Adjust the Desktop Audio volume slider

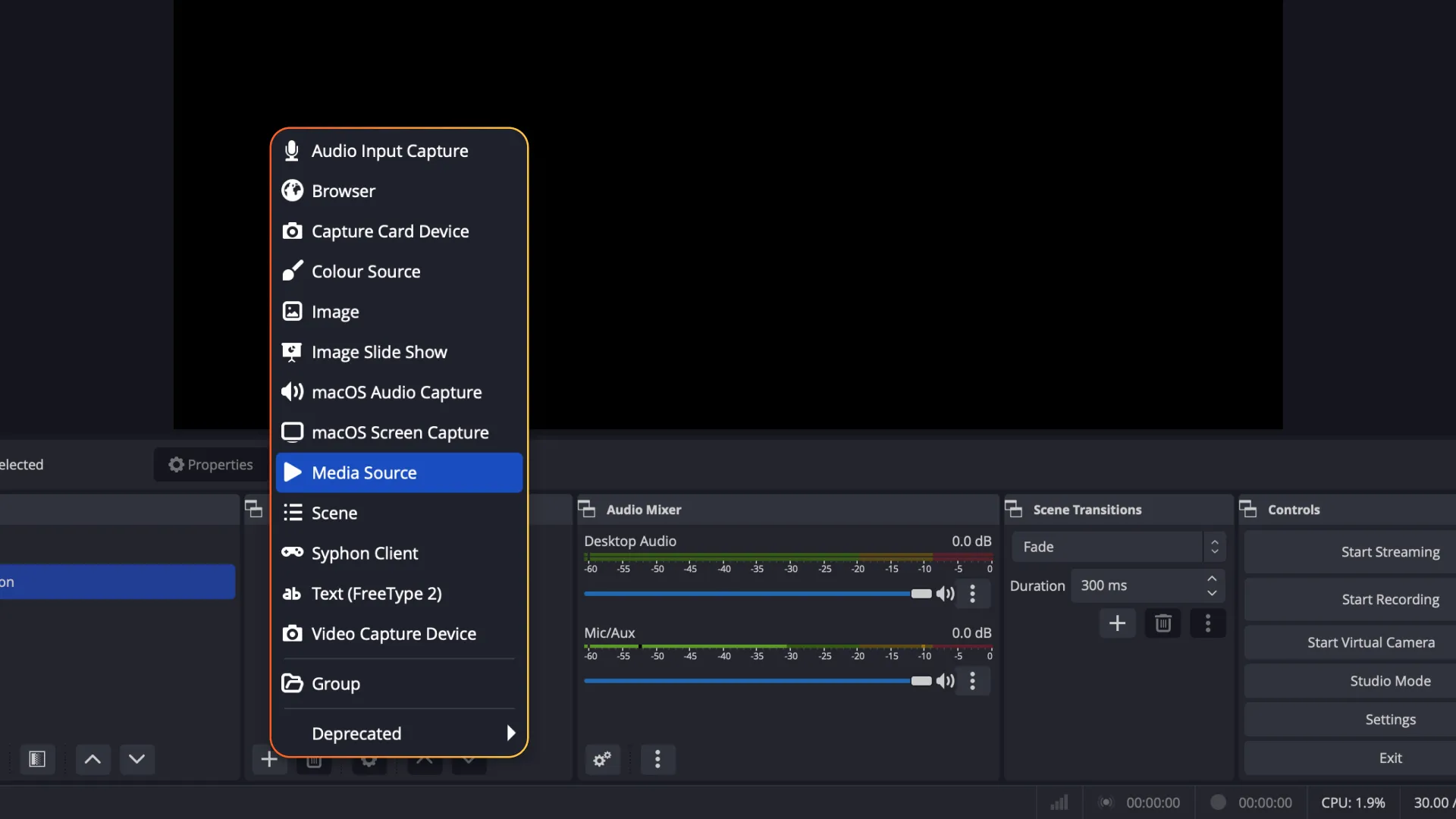pos(758,594)
